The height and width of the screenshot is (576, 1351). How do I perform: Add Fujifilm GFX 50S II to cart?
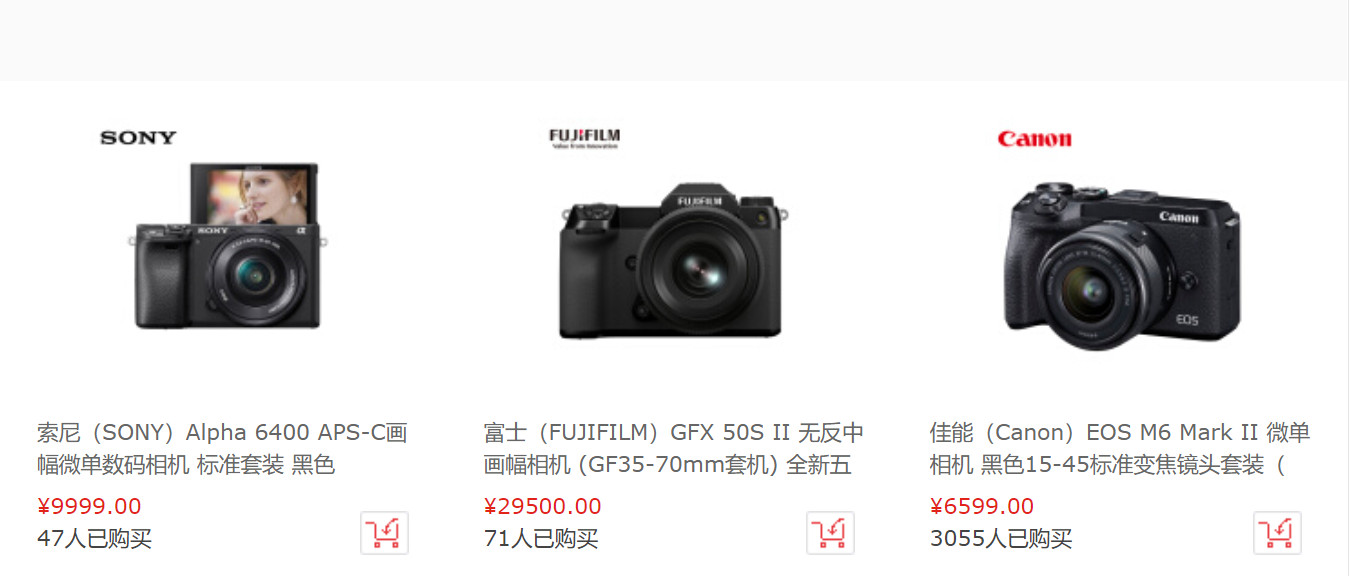click(830, 533)
